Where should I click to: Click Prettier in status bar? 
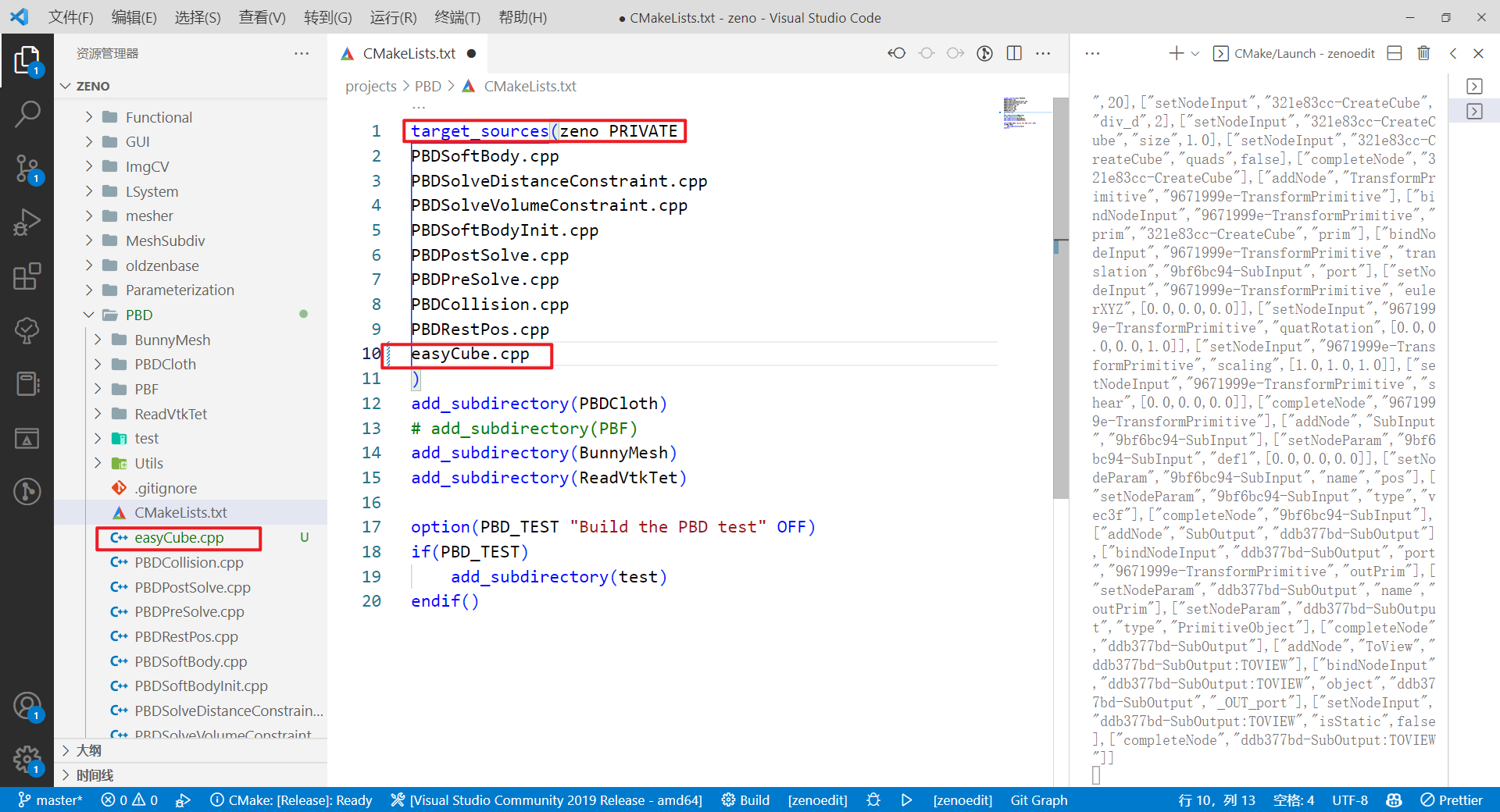[1452, 800]
